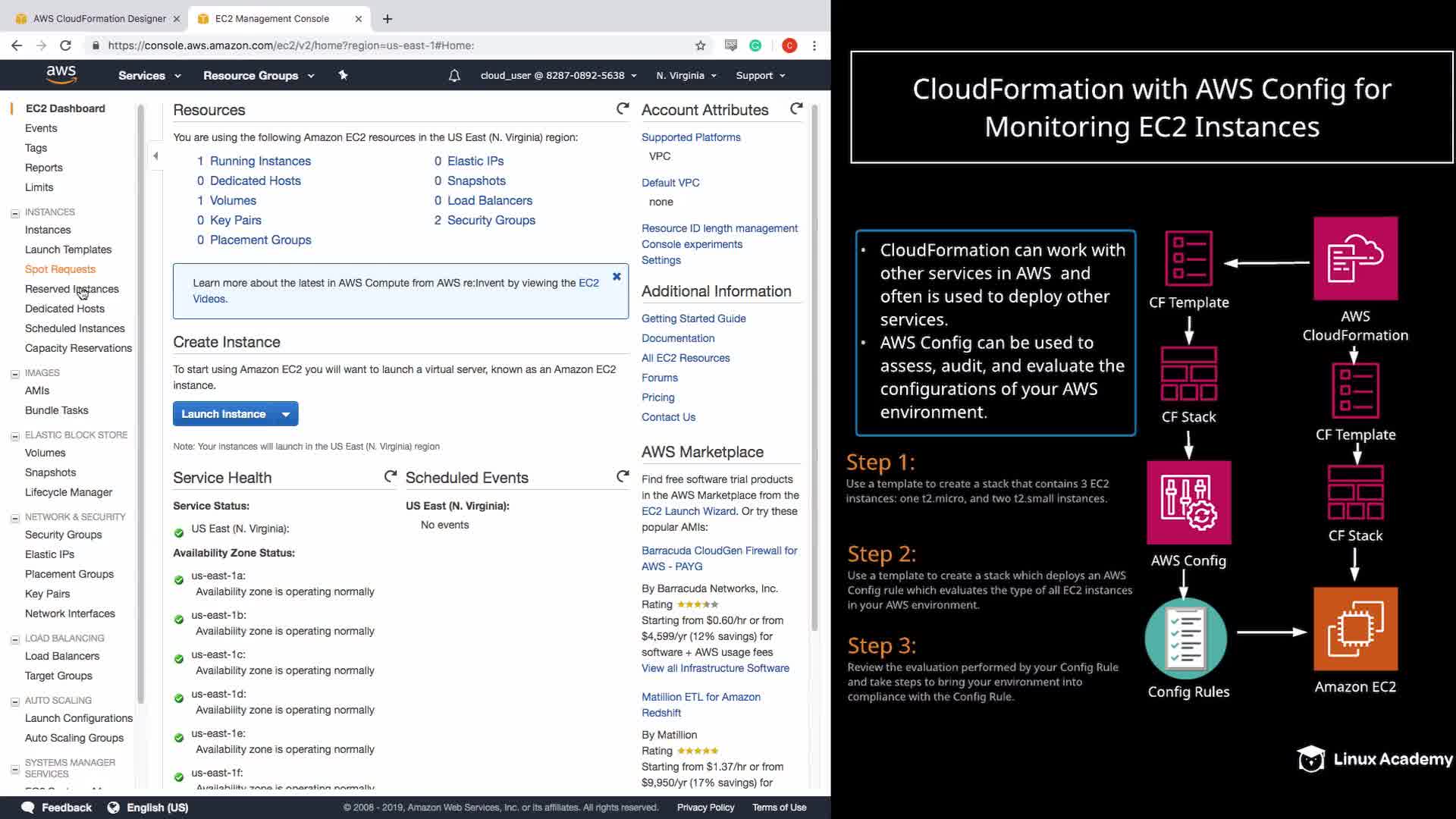The width and height of the screenshot is (1456, 819).
Task: Refresh the Resources section
Action: coord(623,109)
